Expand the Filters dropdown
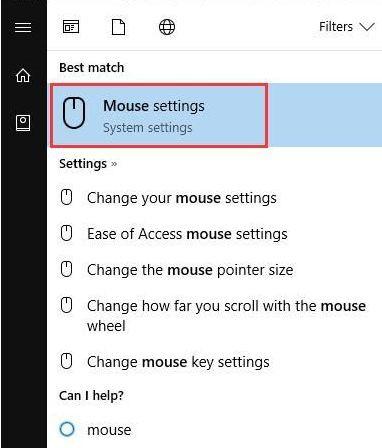Viewport: 382px width, 448px height. click(x=347, y=27)
